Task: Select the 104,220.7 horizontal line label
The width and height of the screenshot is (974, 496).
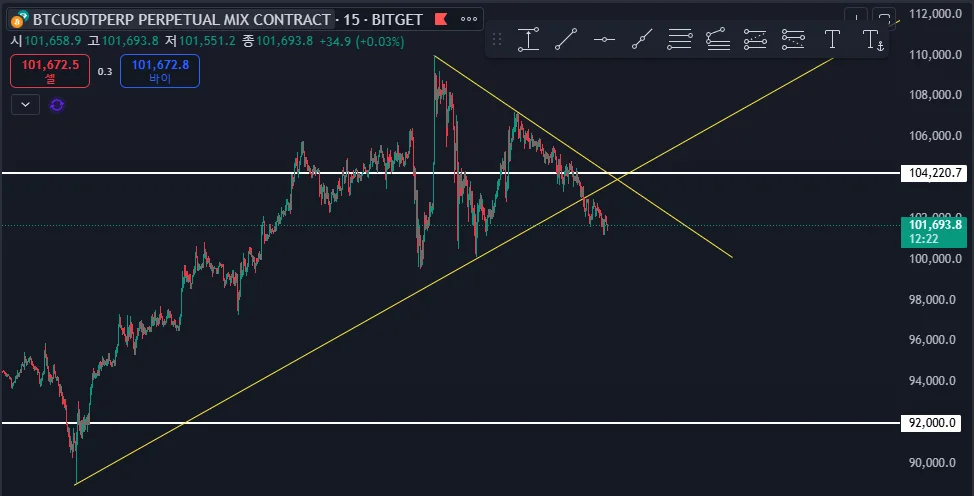Action: point(934,173)
